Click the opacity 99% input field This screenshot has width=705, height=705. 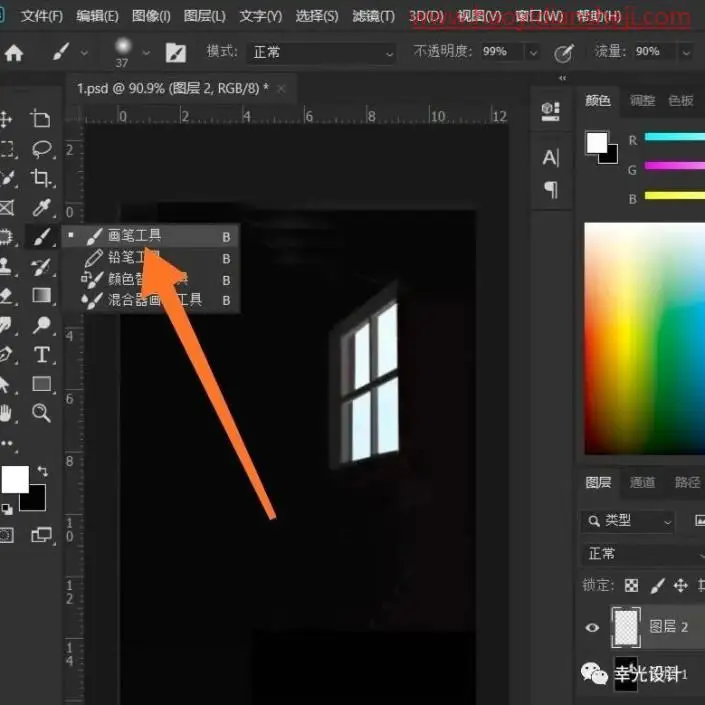[501, 52]
